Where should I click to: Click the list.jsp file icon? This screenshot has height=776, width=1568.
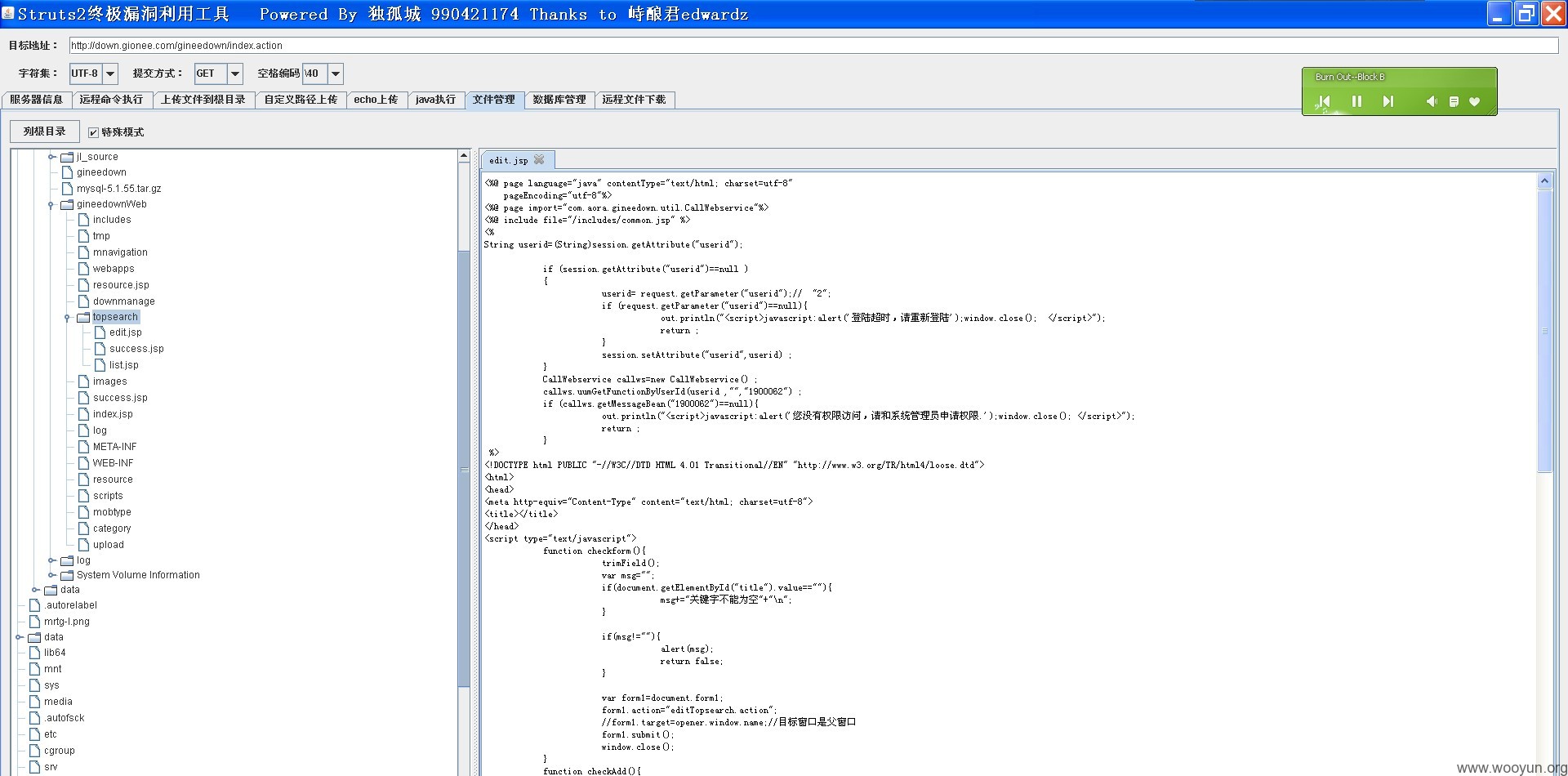tap(100, 365)
